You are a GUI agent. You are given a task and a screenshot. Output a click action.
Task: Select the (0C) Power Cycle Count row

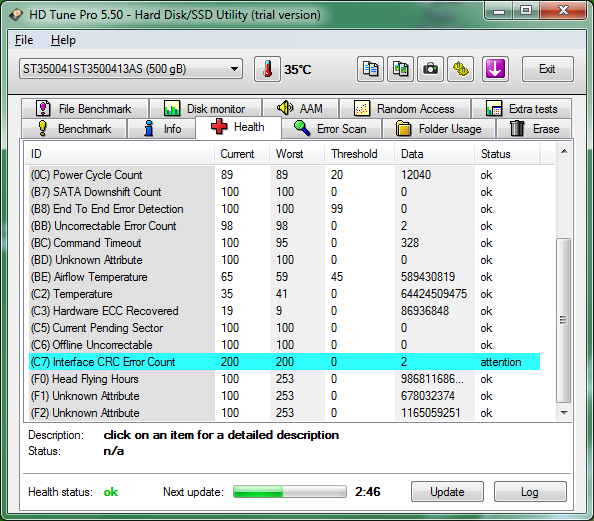(284, 175)
